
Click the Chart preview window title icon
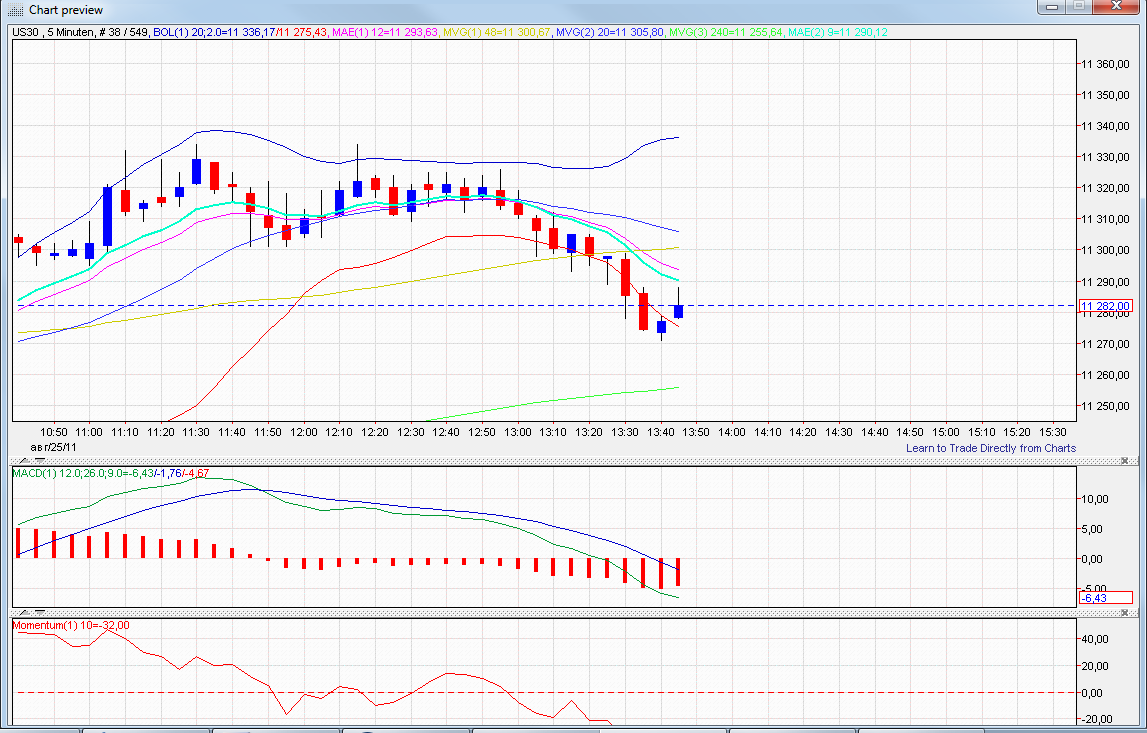click(15, 10)
